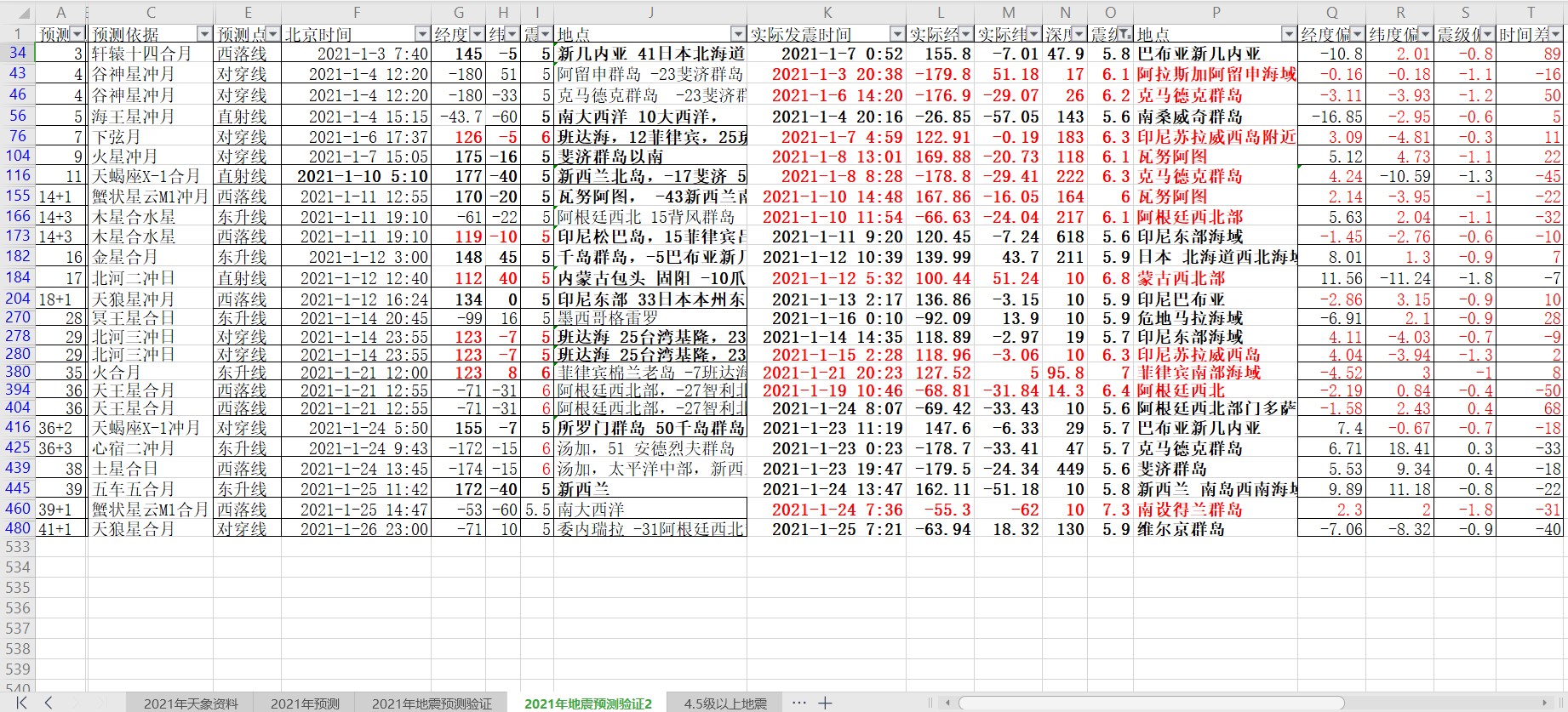Open the filter dropdown for 经度偏 column Q
Screen dimensions: 1568x712
[x=1357, y=34]
